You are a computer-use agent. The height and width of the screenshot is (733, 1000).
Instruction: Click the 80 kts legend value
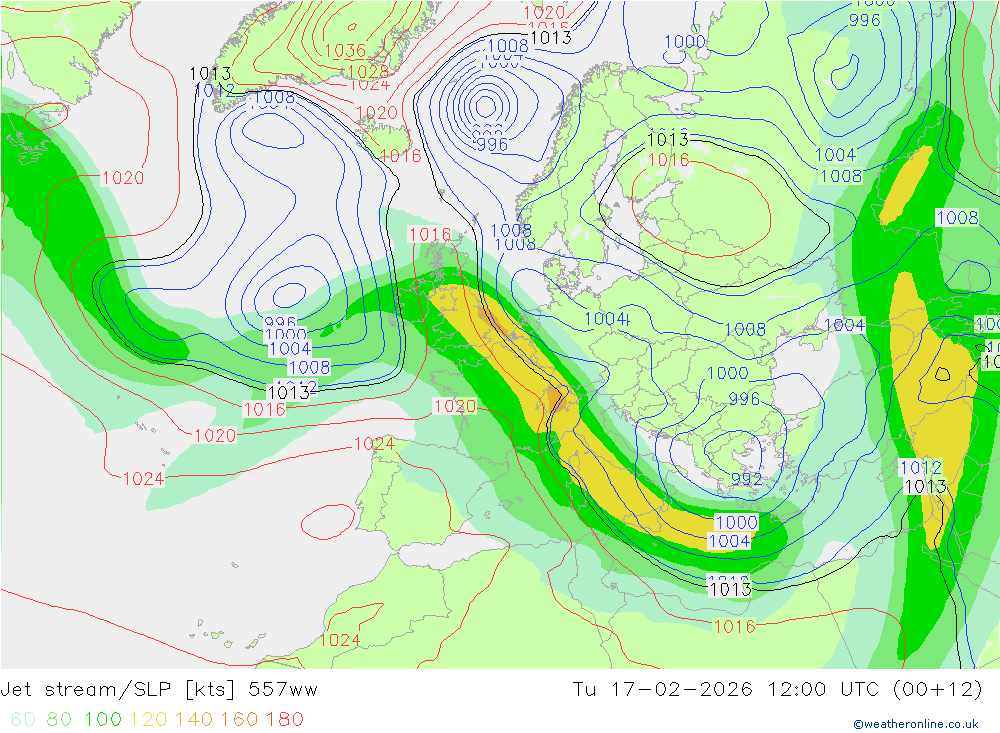click(59, 719)
